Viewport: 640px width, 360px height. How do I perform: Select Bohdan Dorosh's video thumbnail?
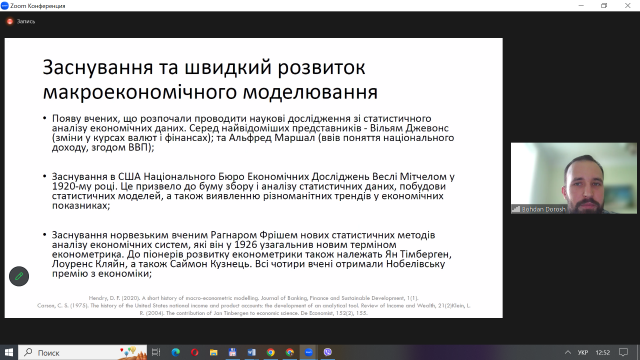573,178
